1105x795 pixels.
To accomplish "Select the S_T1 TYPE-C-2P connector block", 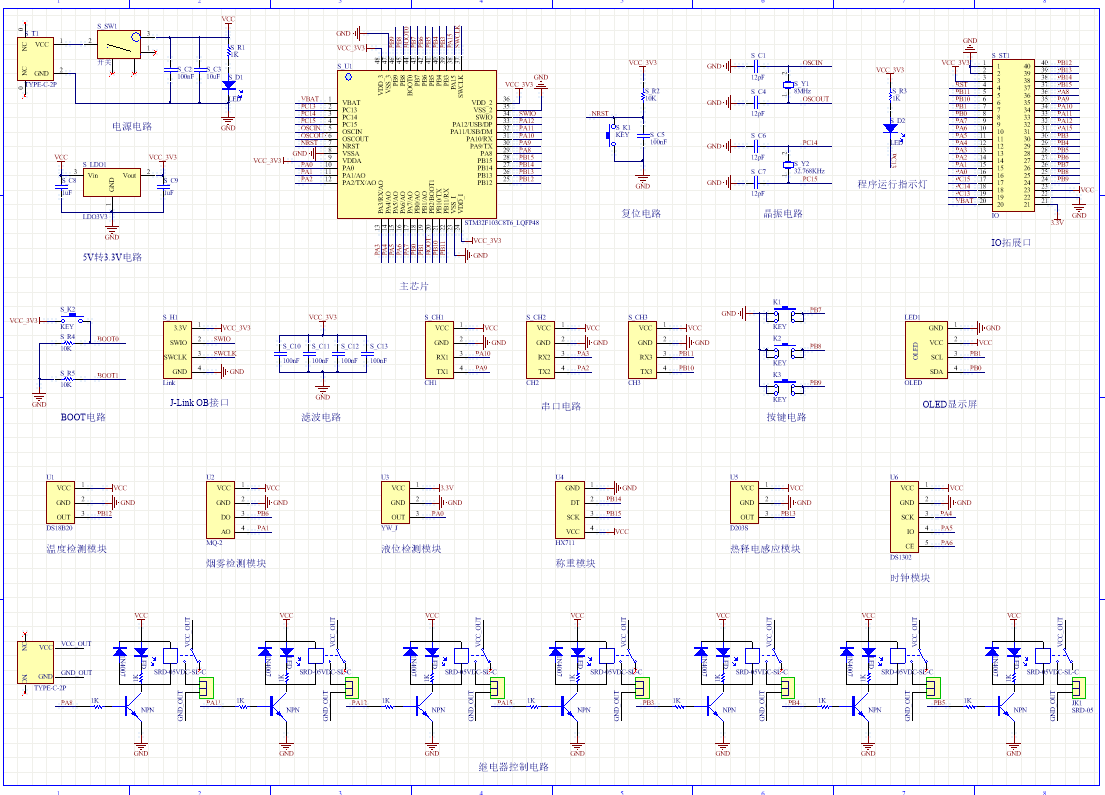I will (35, 58).
